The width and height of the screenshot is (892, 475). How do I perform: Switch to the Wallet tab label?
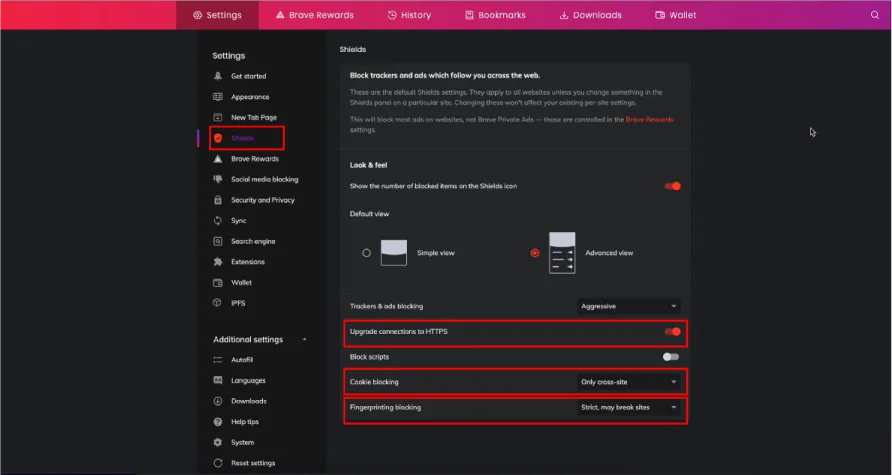(x=683, y=15)
